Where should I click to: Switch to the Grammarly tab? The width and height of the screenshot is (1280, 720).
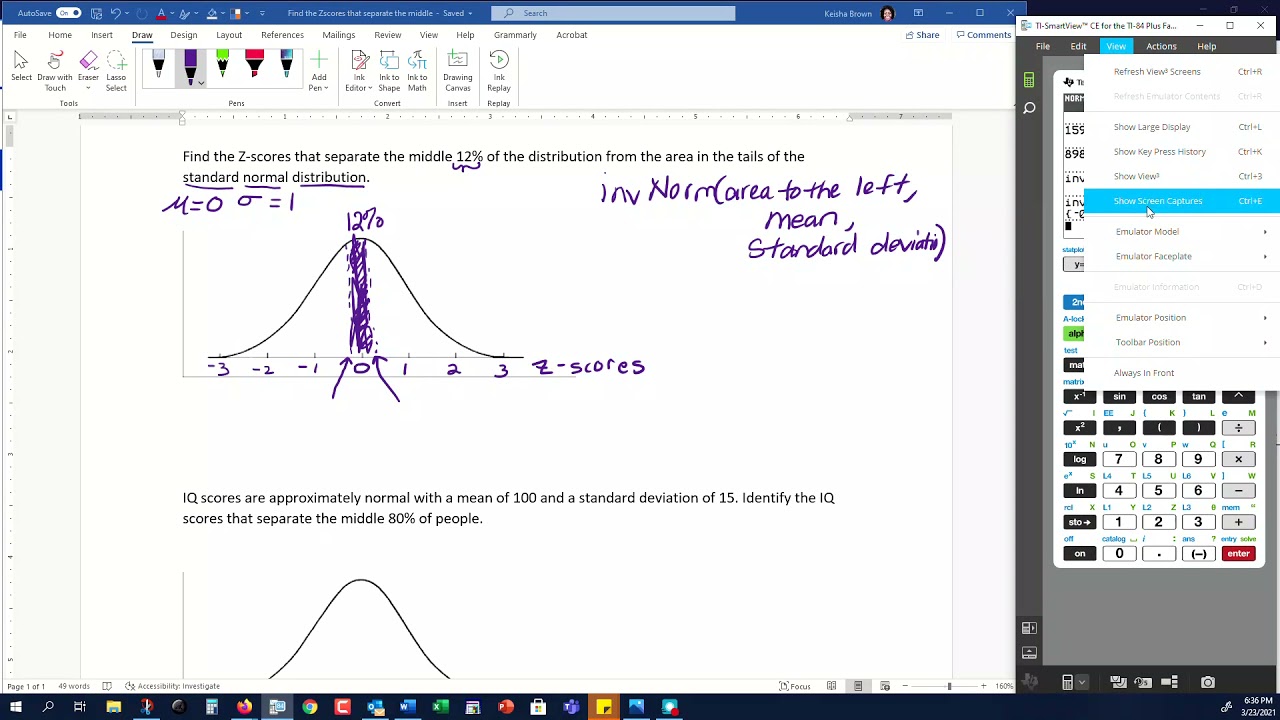pyautogui.click(x=515, y=35)
